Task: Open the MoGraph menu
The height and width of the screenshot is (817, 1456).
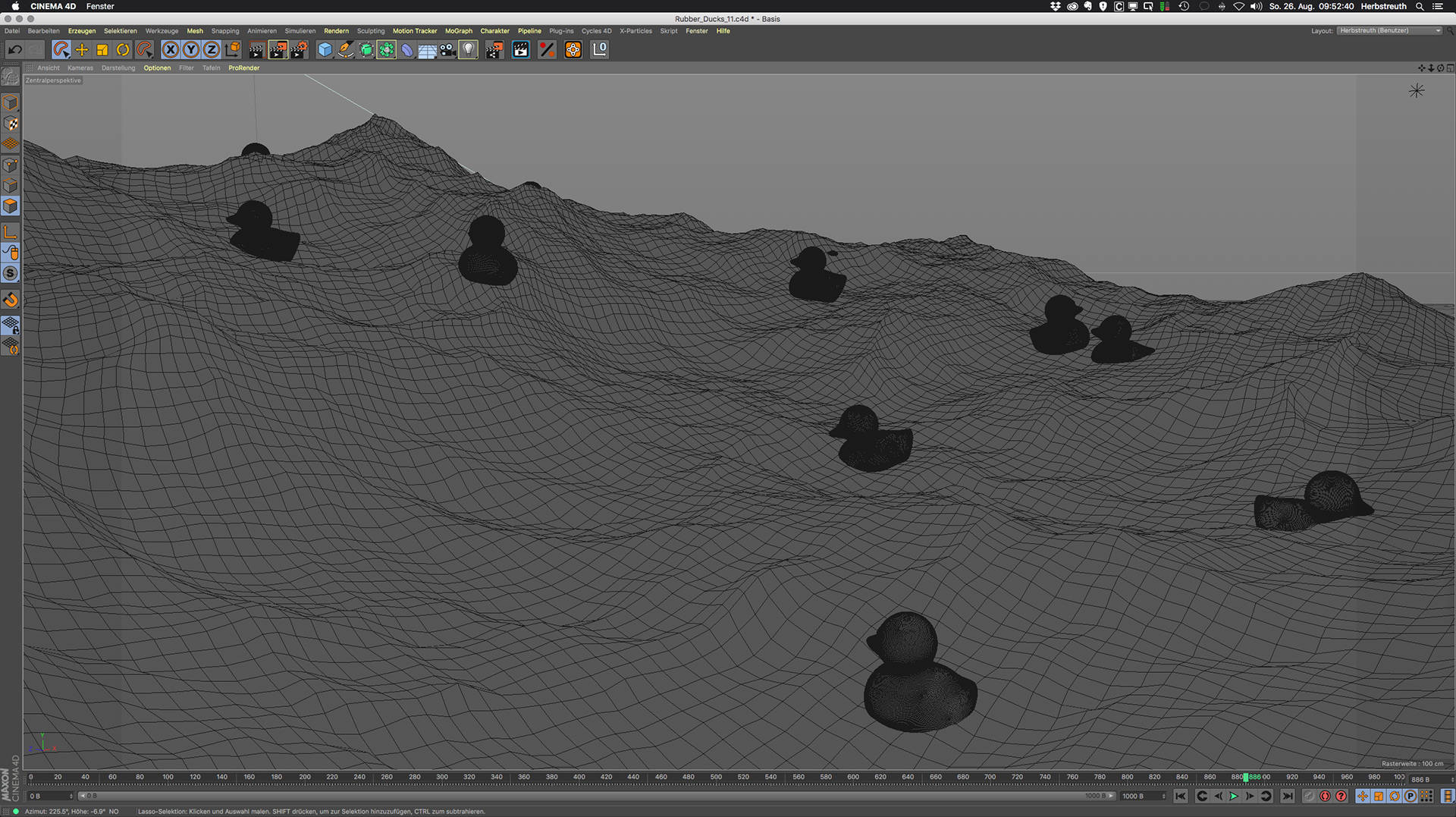Action: pyautogui.click(x=459, y=31)
